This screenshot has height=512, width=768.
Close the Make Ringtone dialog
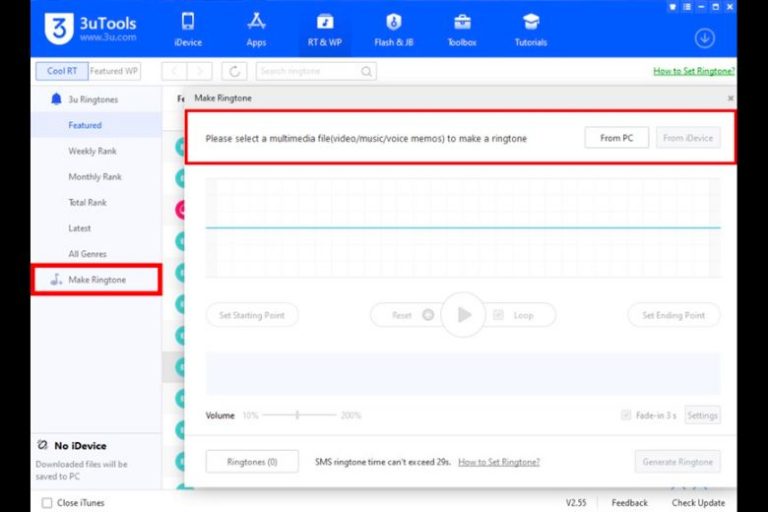[x=730, y=98]
